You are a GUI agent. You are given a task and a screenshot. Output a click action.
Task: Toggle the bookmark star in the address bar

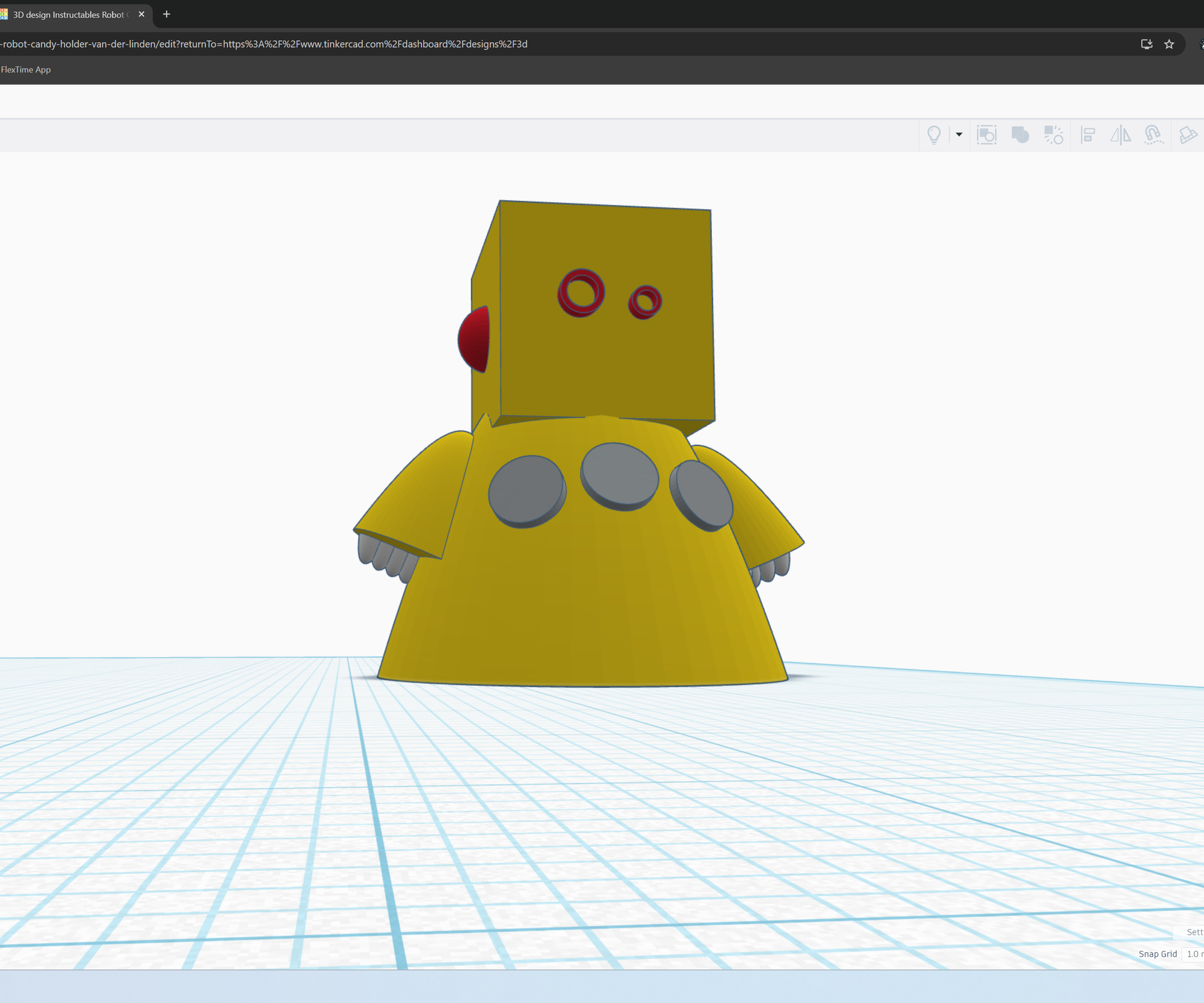click(1170, 44)
